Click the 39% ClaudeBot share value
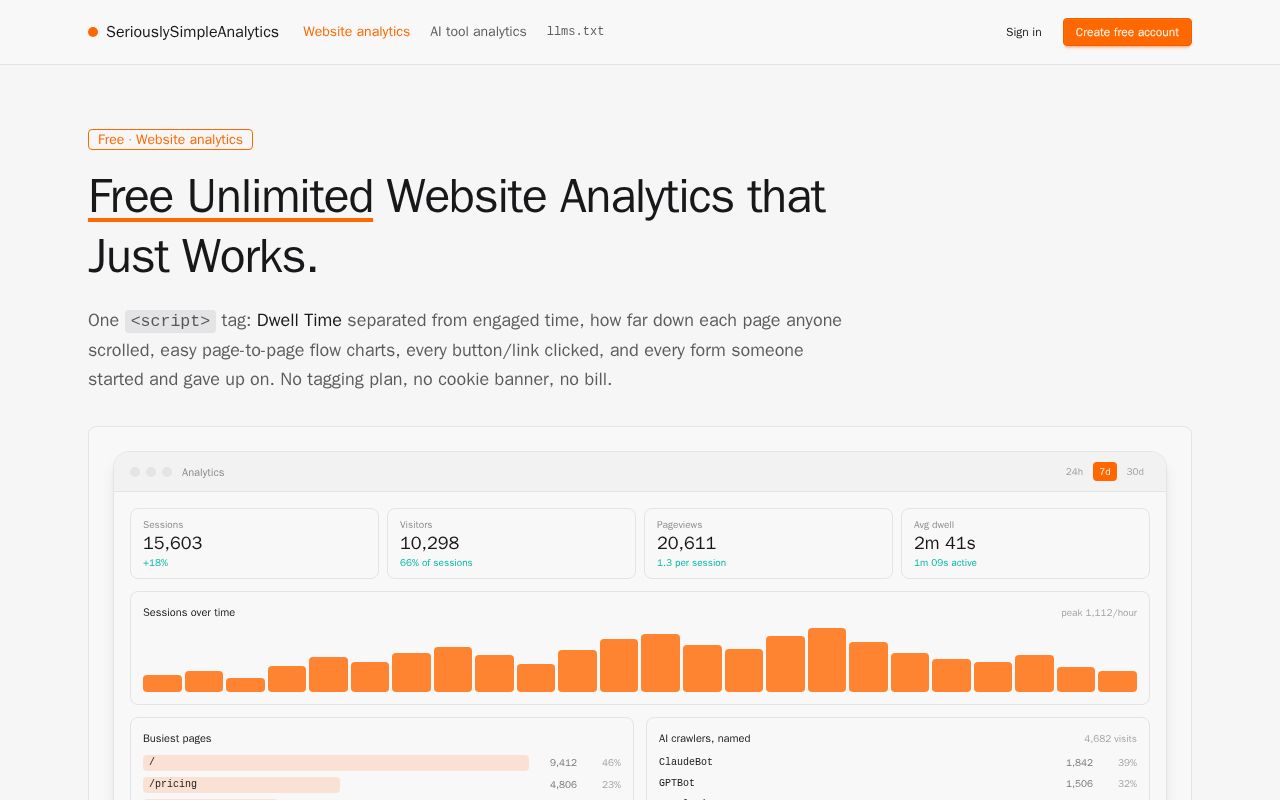Viewport: 1280px width, 800px height. (x=1127, y=762)
